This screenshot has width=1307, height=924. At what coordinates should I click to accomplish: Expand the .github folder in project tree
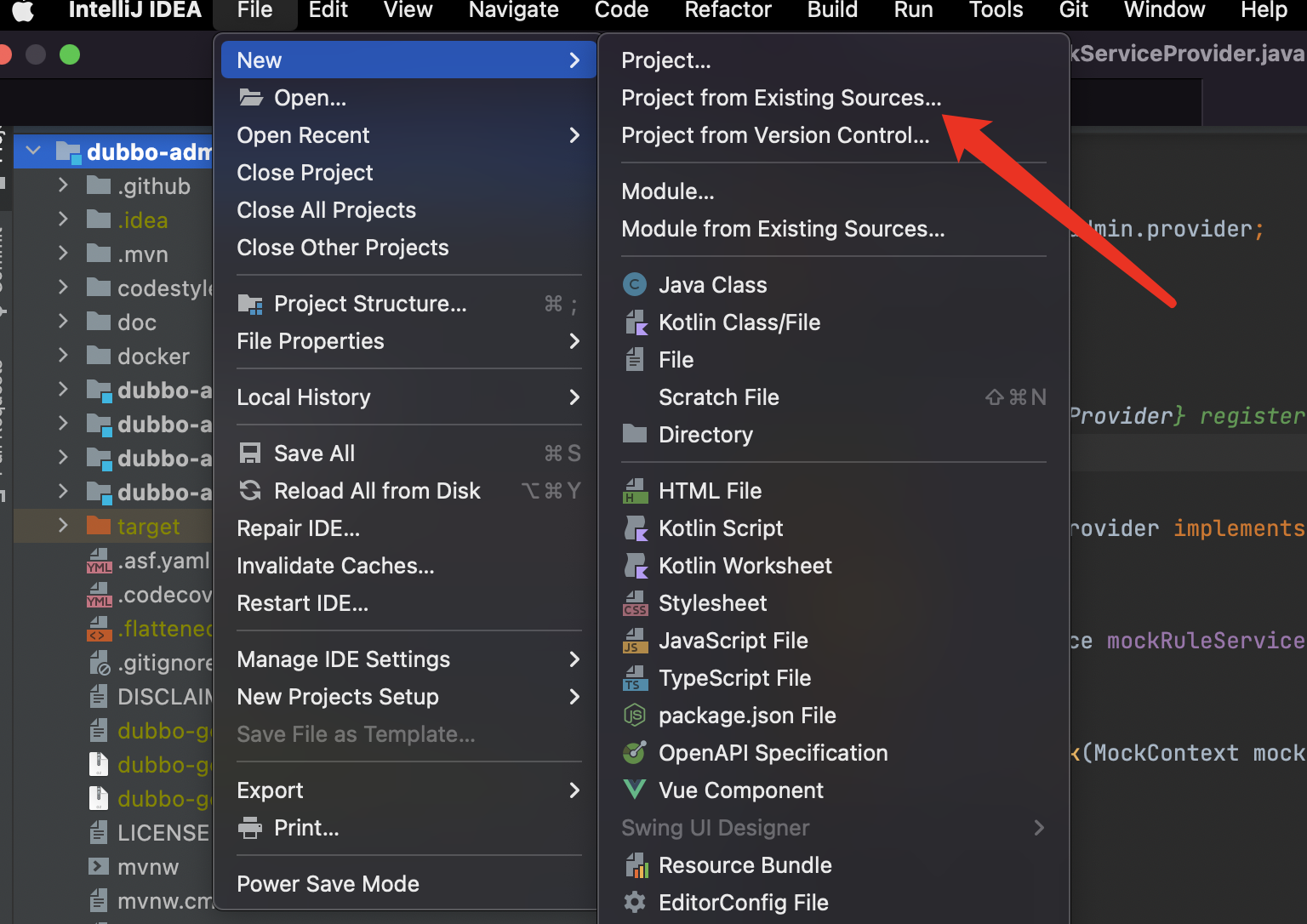63,185
